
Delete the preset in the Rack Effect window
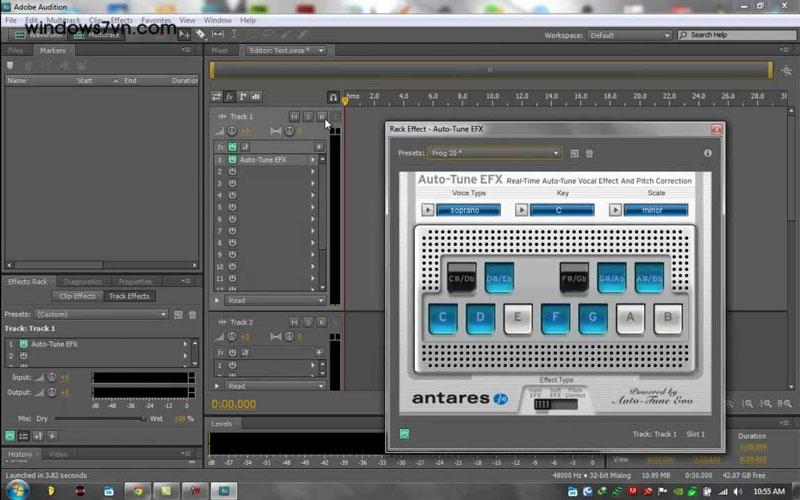pos(589,154)
